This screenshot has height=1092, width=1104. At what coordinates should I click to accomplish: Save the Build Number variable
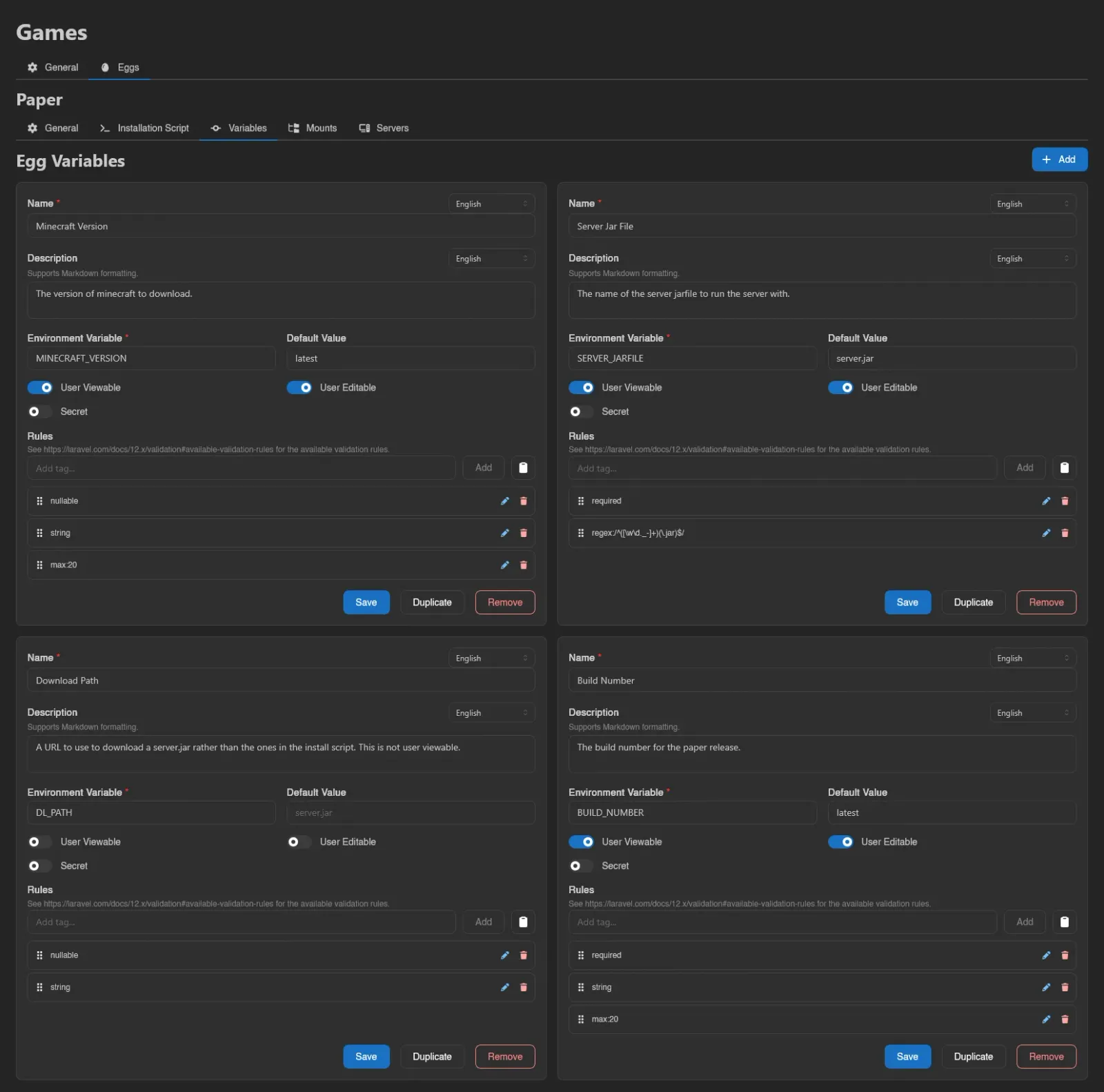(907, 1057)
